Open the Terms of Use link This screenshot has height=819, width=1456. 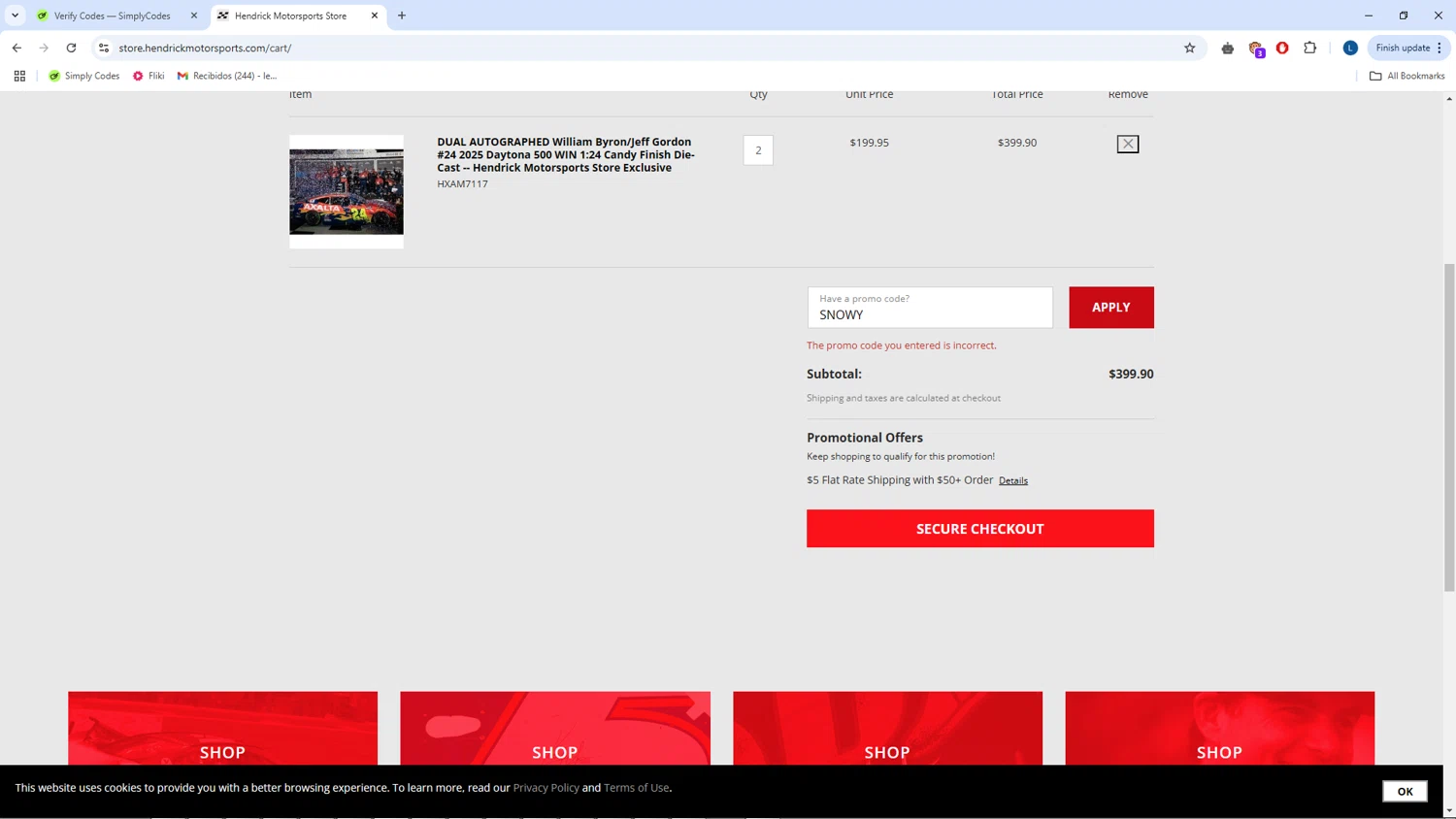click(637, 788)
